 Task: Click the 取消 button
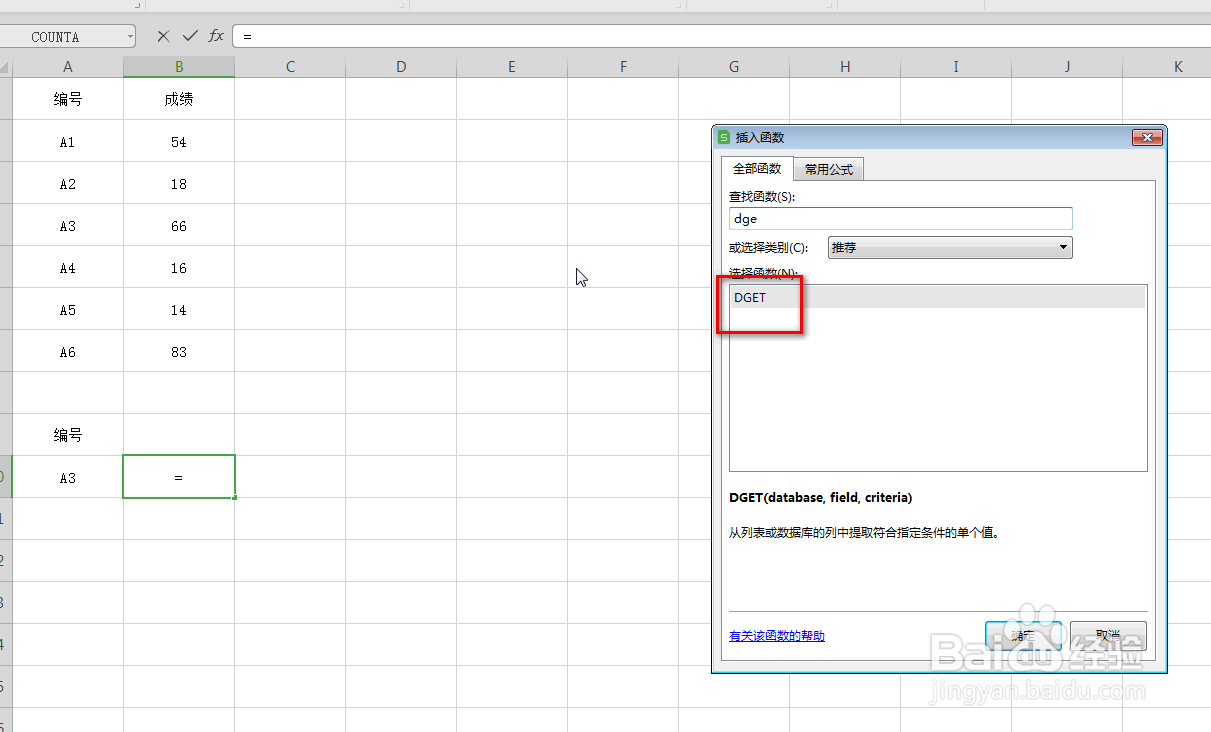point(1108,636)
